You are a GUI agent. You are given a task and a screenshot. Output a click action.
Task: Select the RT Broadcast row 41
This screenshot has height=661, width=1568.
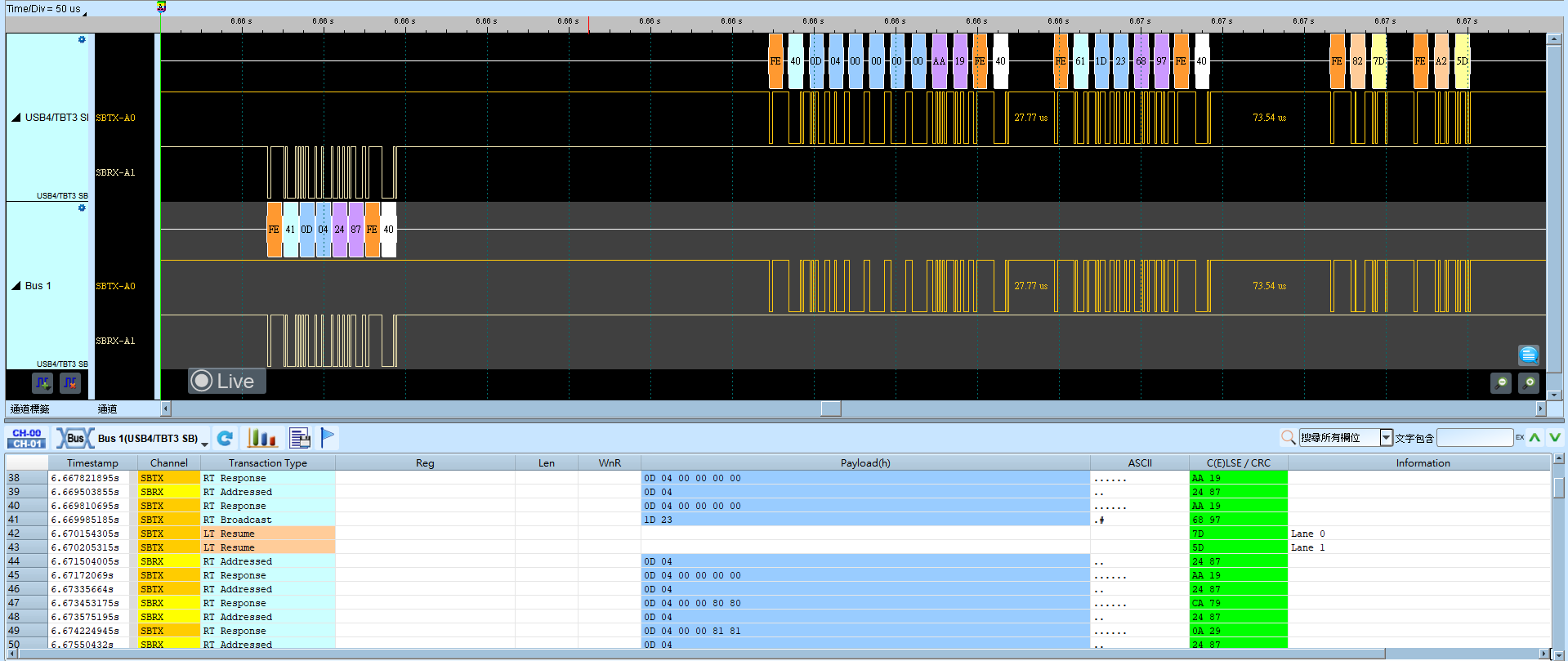click(x=777, y=520)
